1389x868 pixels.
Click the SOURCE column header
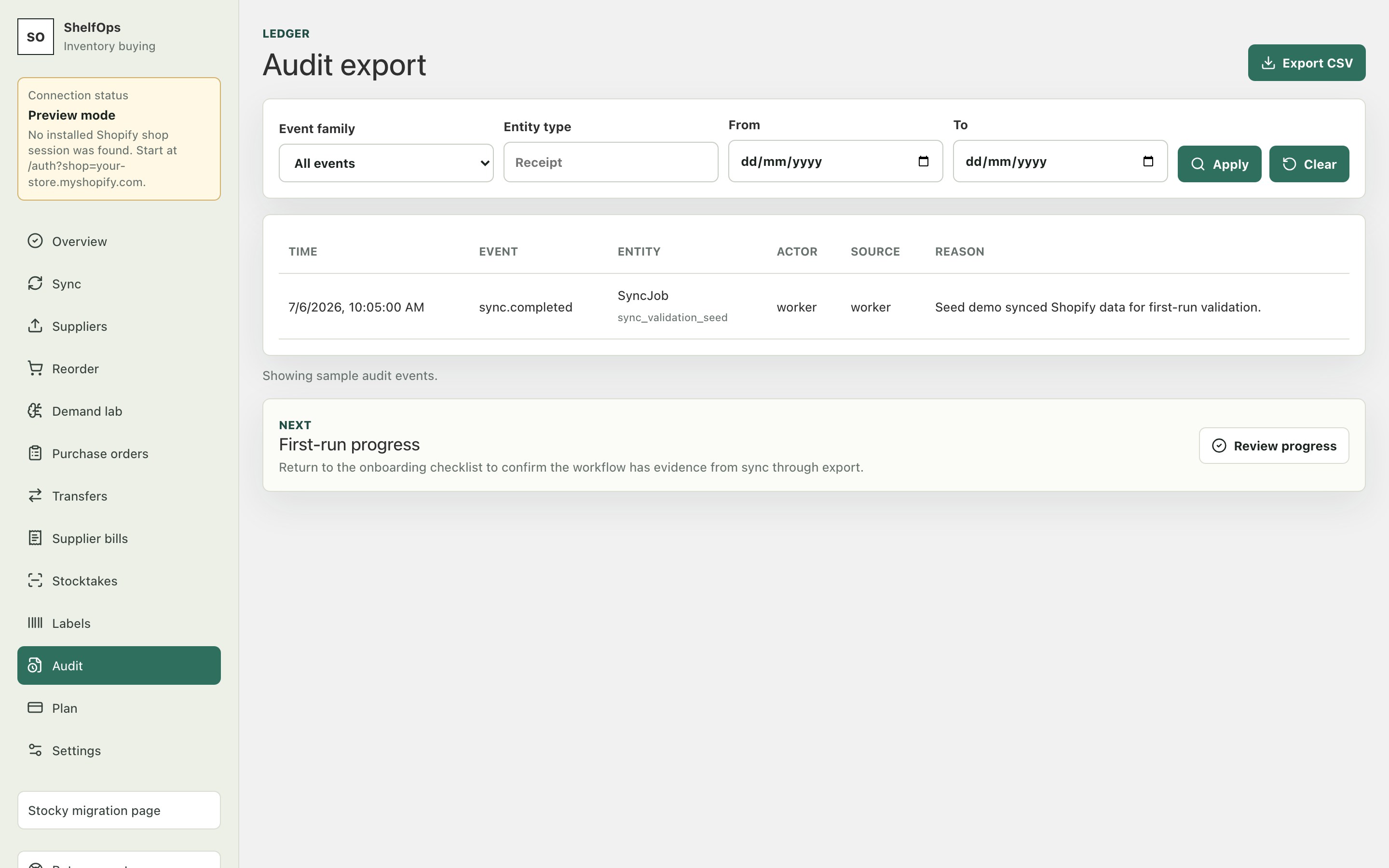coord(875,251)
